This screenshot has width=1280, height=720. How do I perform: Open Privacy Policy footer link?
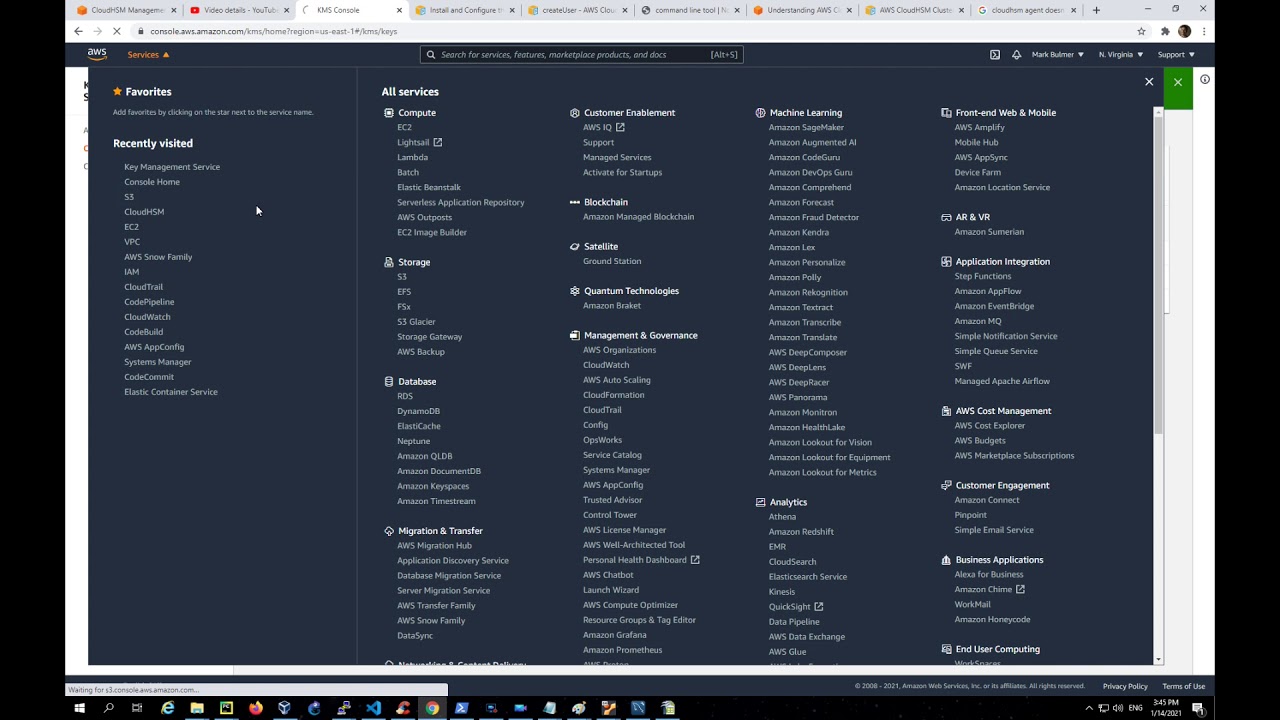point(1125,686)
